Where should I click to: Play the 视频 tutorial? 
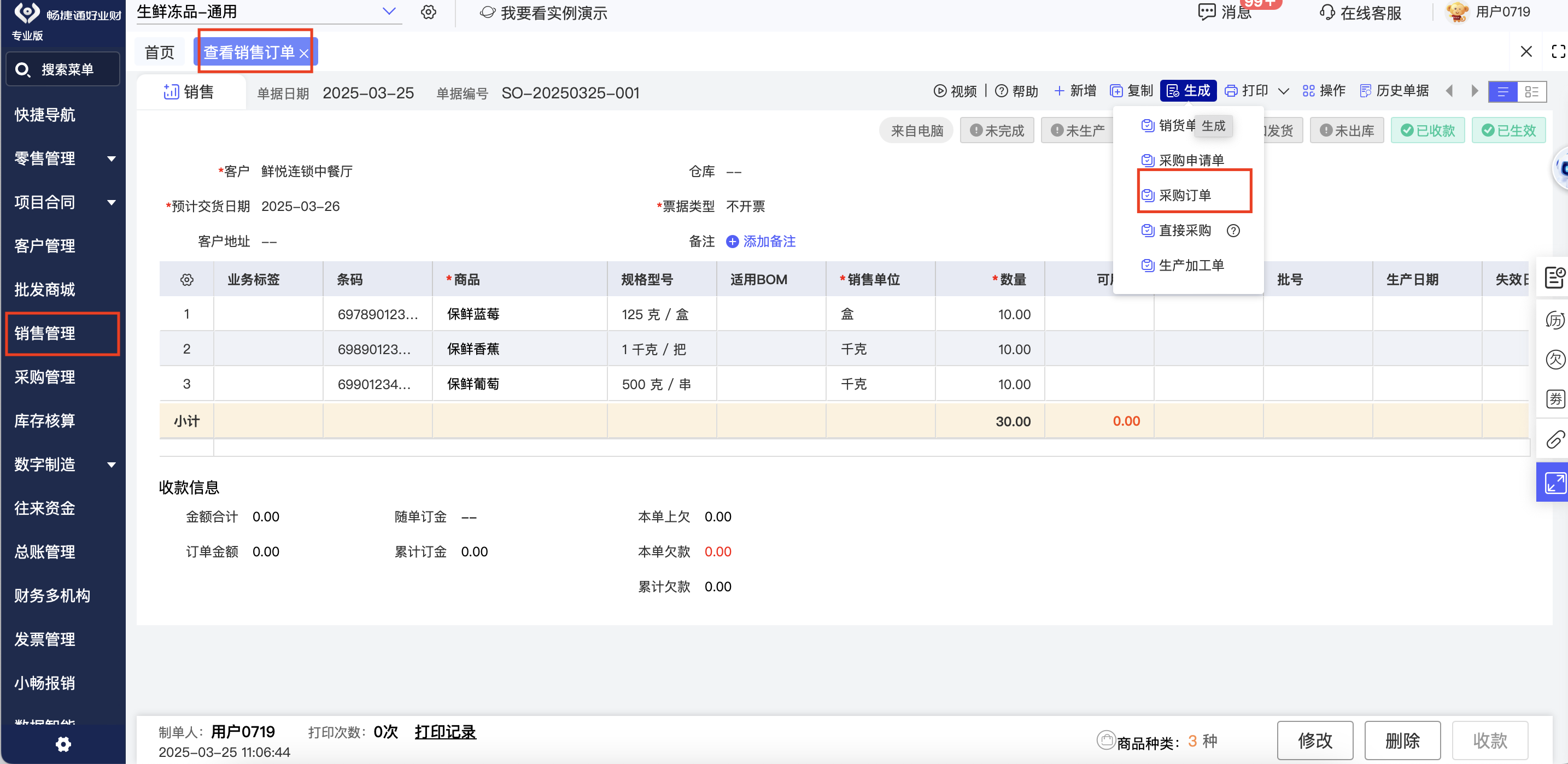(955, 91)
